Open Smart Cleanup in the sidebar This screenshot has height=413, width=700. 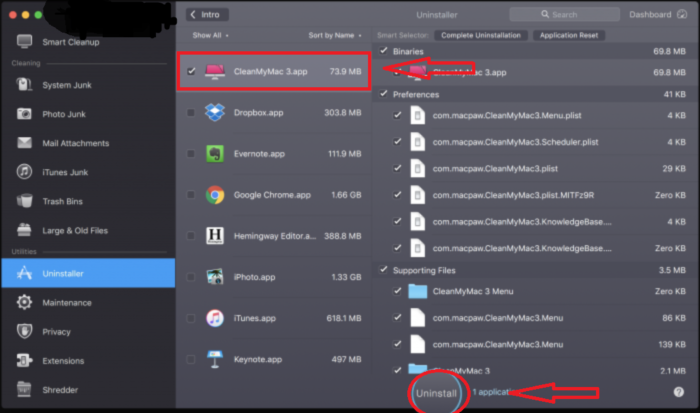[88, 42]
